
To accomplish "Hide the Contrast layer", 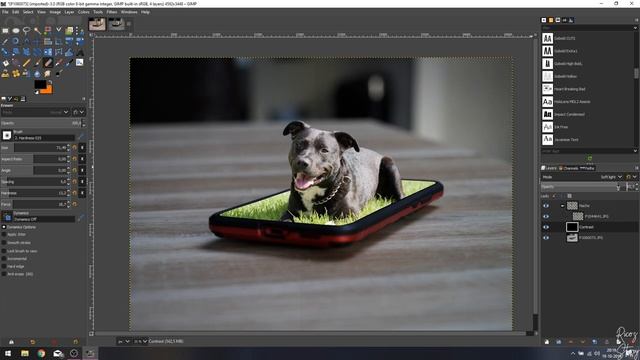I will pyautogui.click(x=546, y=227).
